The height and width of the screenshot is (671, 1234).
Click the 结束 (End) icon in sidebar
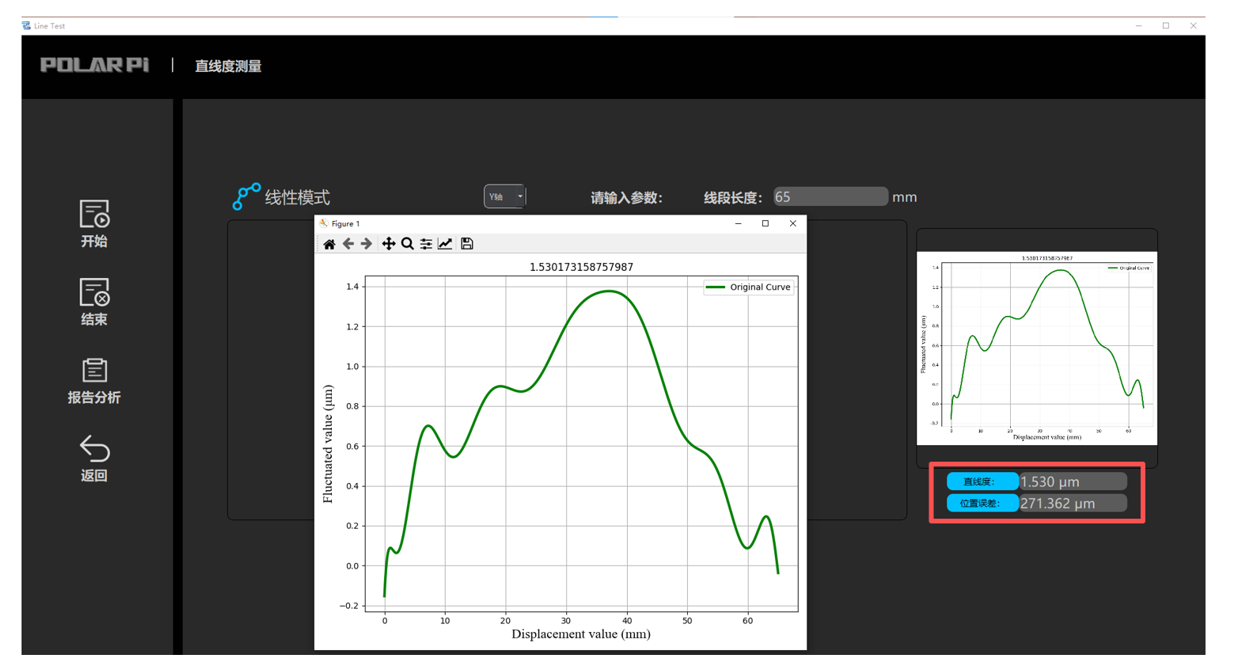94,293
